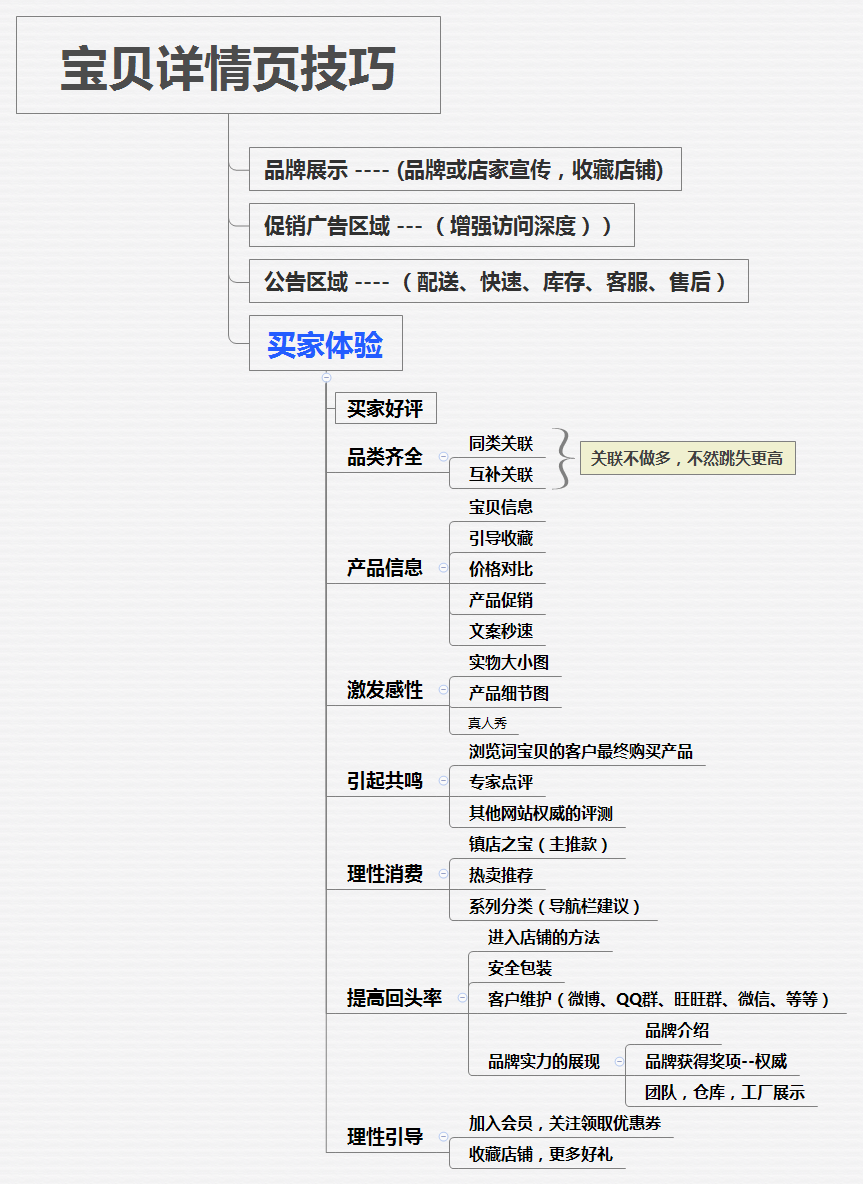Click the 品牌介绍 subtopic
The width and height of the screenshot is (863, 1184).
(x=677, y=1030)
